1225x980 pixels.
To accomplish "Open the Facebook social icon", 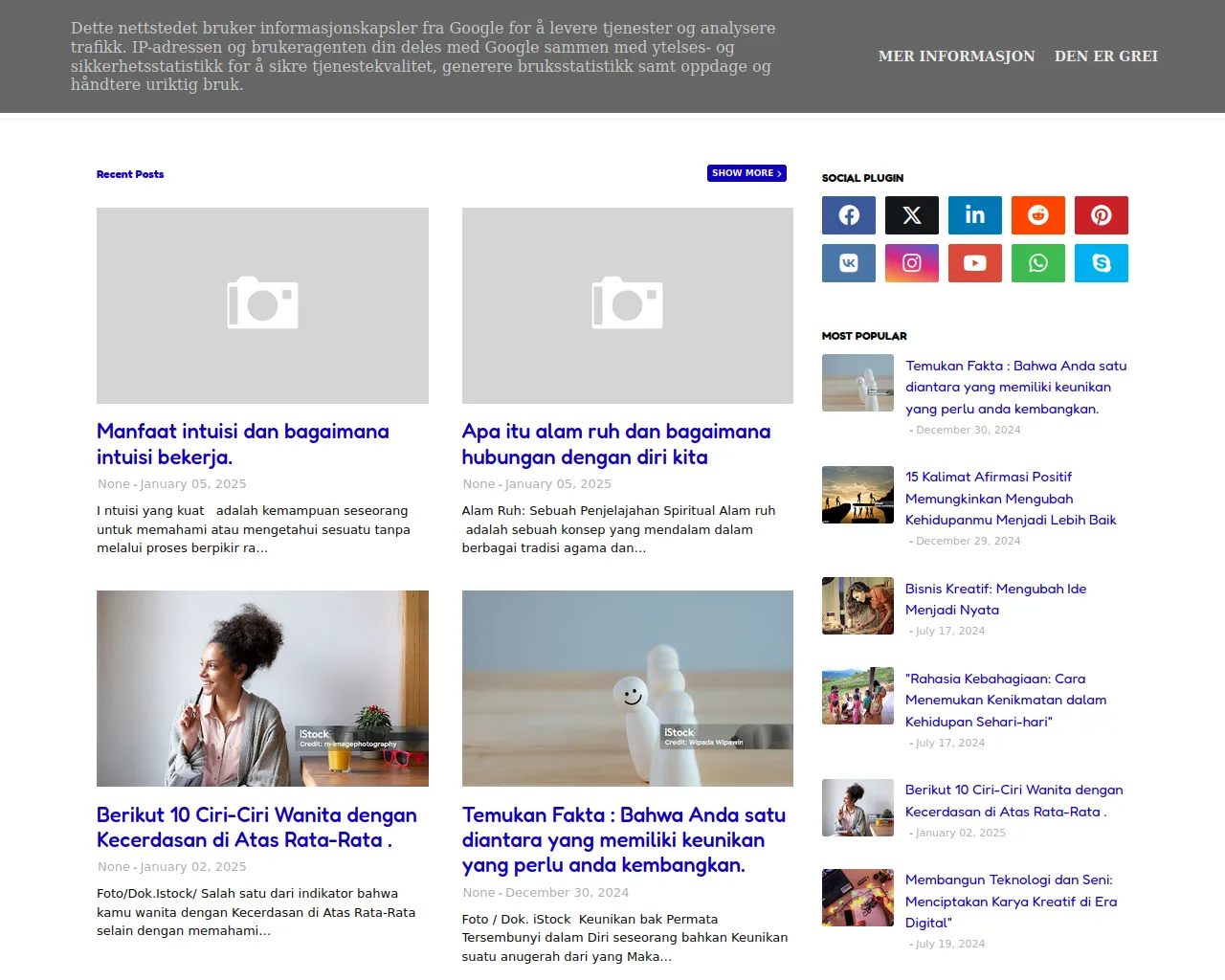I will pyautogui.click(x=848, y=215).
